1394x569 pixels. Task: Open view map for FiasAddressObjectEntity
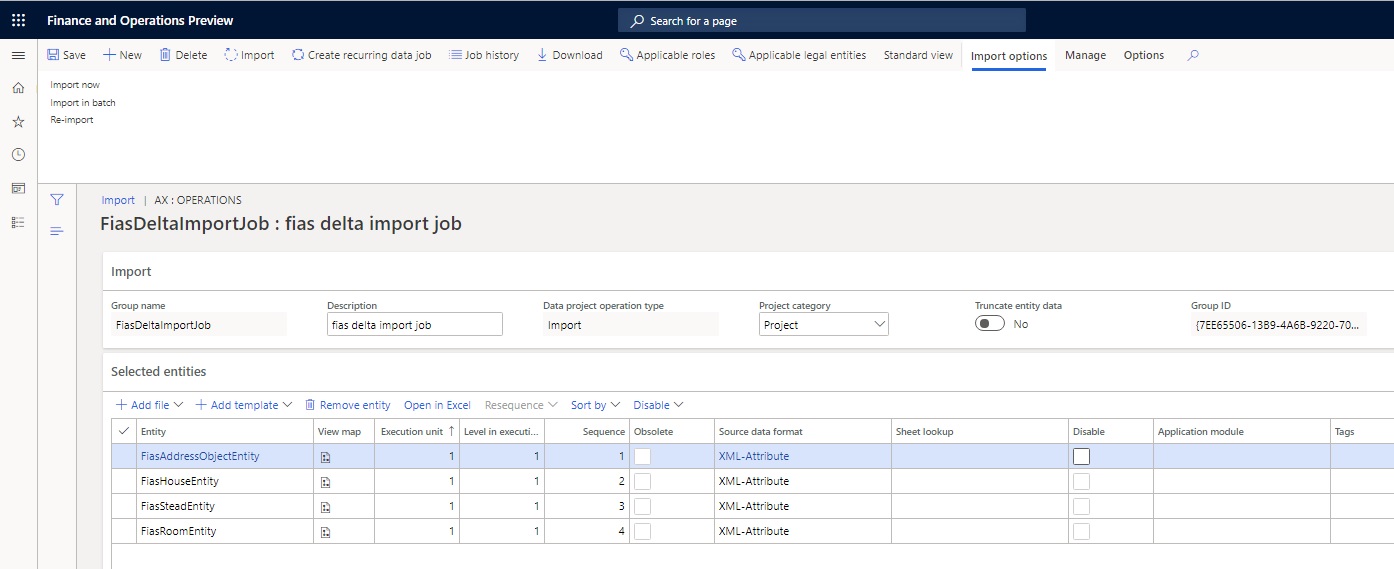325,457
